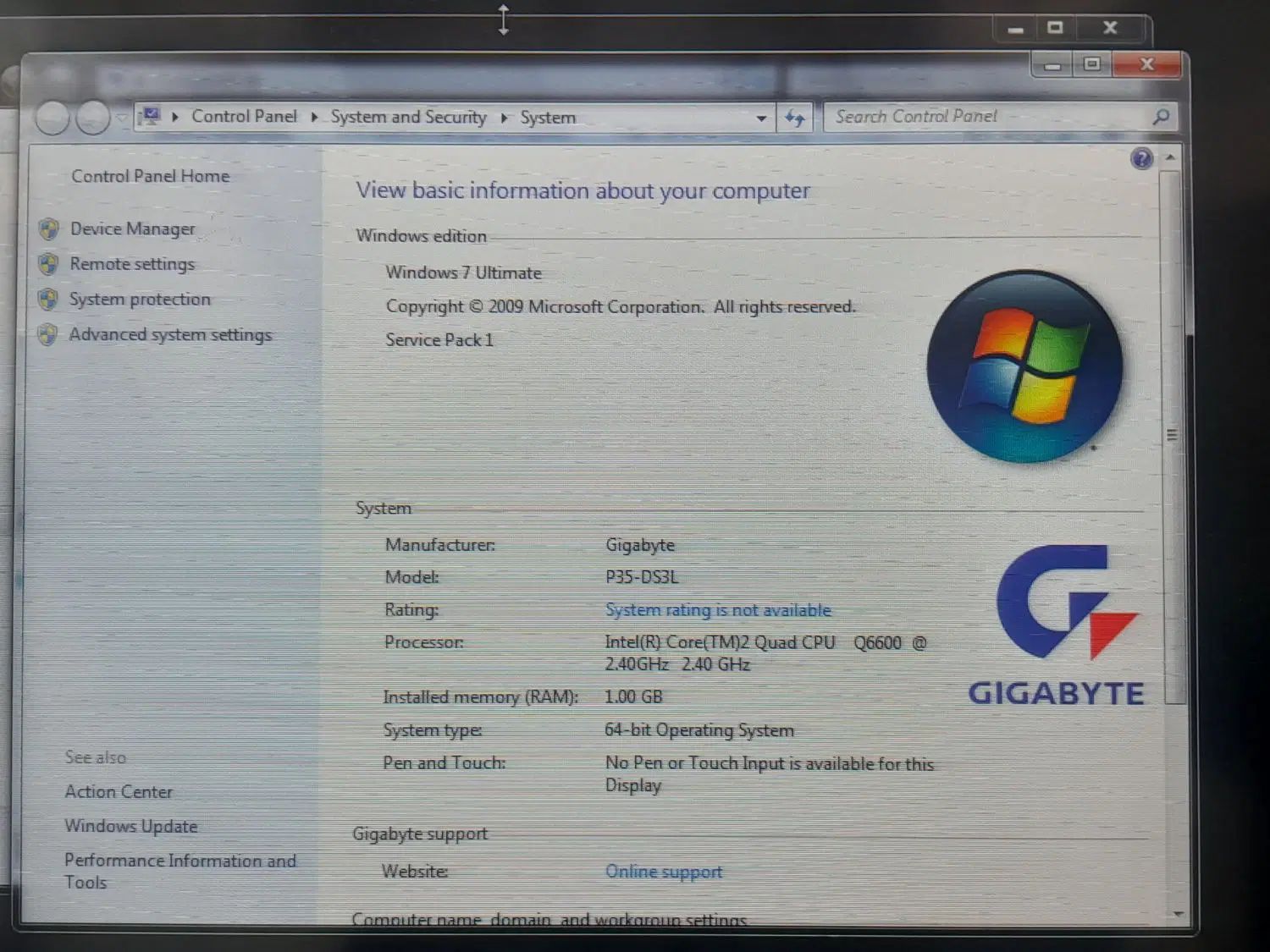Click the vertical scrollbar thumb
1270x952 pixels.
(x=1173, y=436)
